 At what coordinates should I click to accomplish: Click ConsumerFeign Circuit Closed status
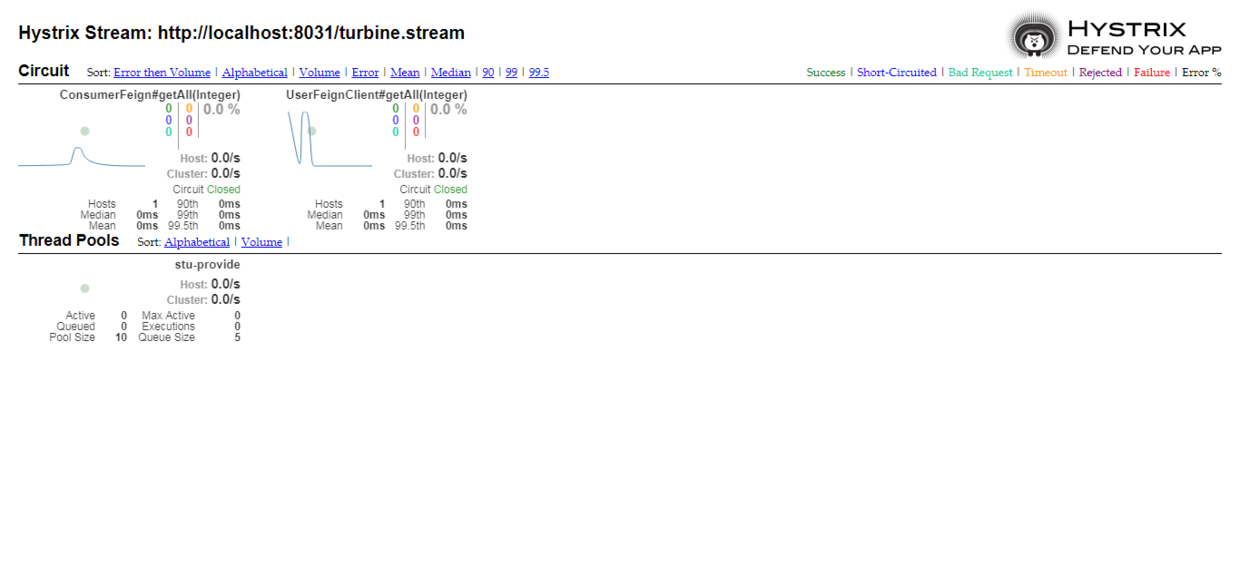tap(206, 189)
